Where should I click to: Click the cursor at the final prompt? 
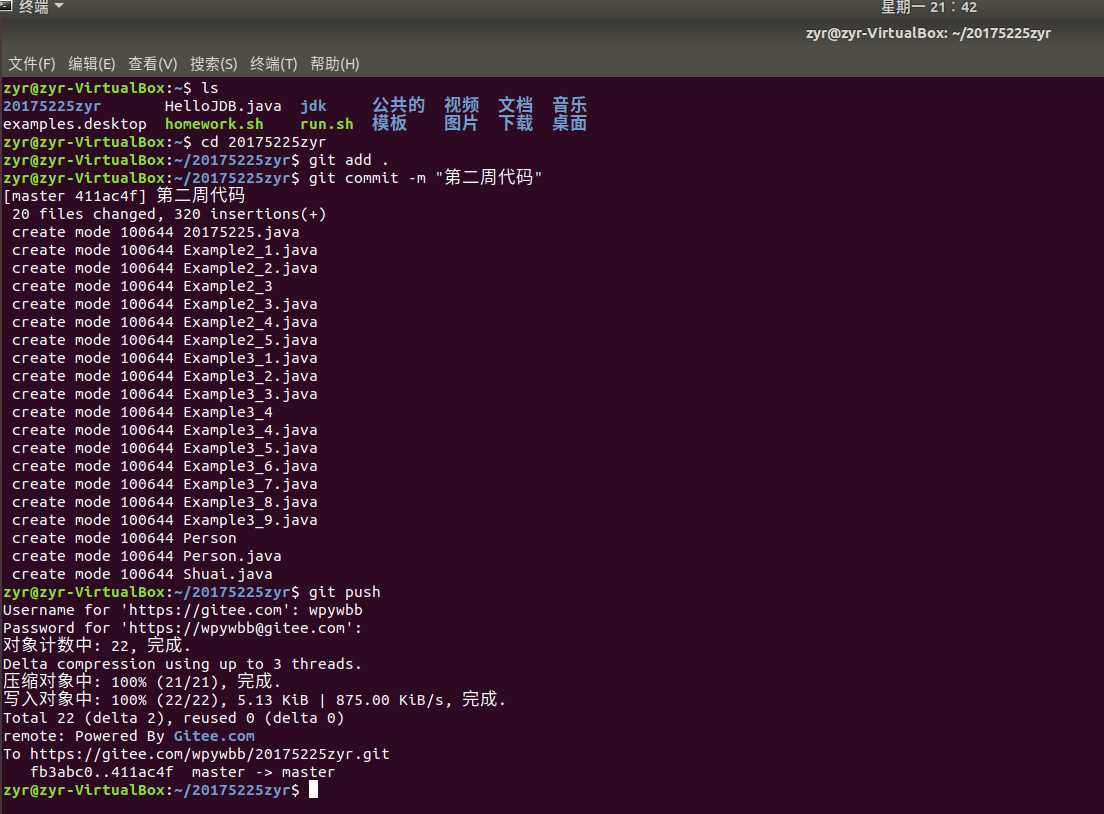(x=313, y=790)
